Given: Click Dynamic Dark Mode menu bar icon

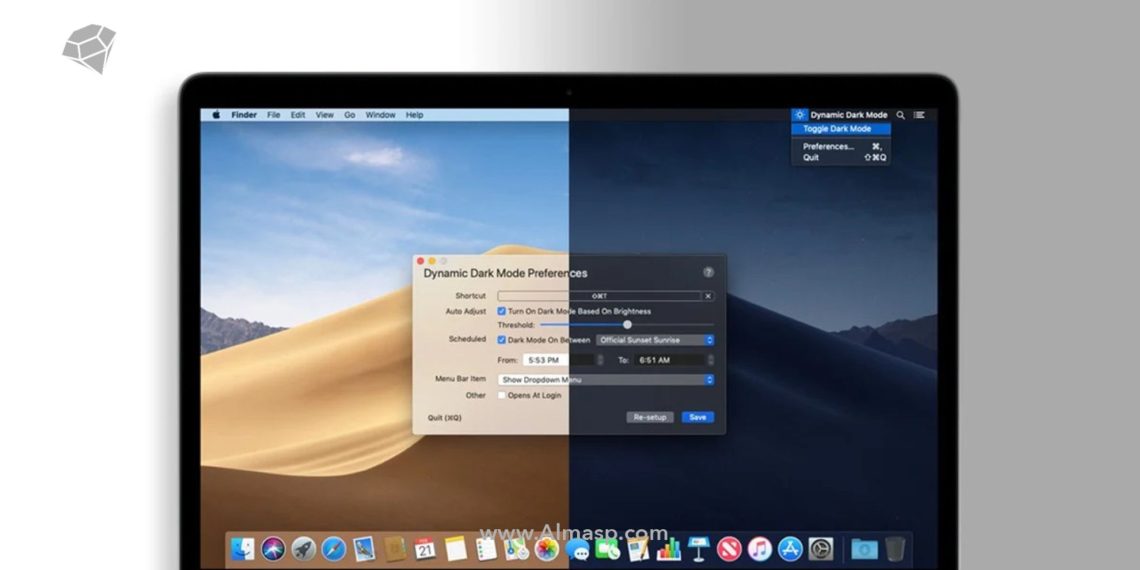Looking at the screenshot, I should (x=800, y=115).
